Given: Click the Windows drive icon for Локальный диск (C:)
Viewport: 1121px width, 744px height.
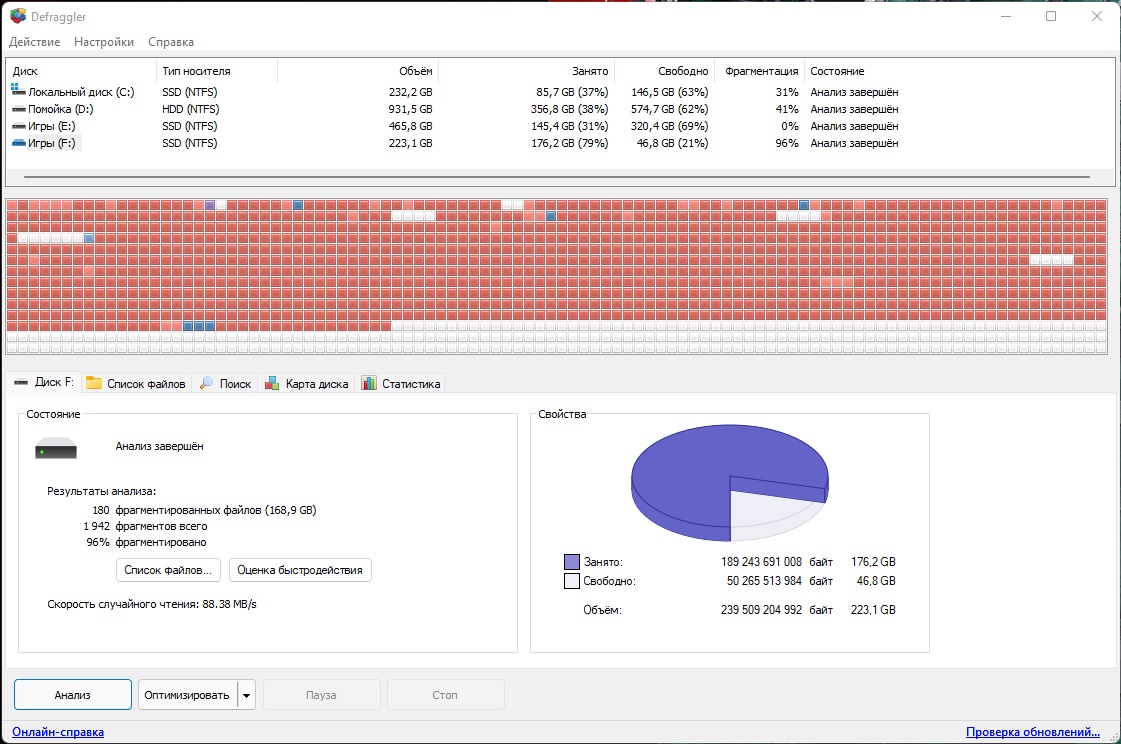Looking at the screenshot, I should tap(19, 91).
